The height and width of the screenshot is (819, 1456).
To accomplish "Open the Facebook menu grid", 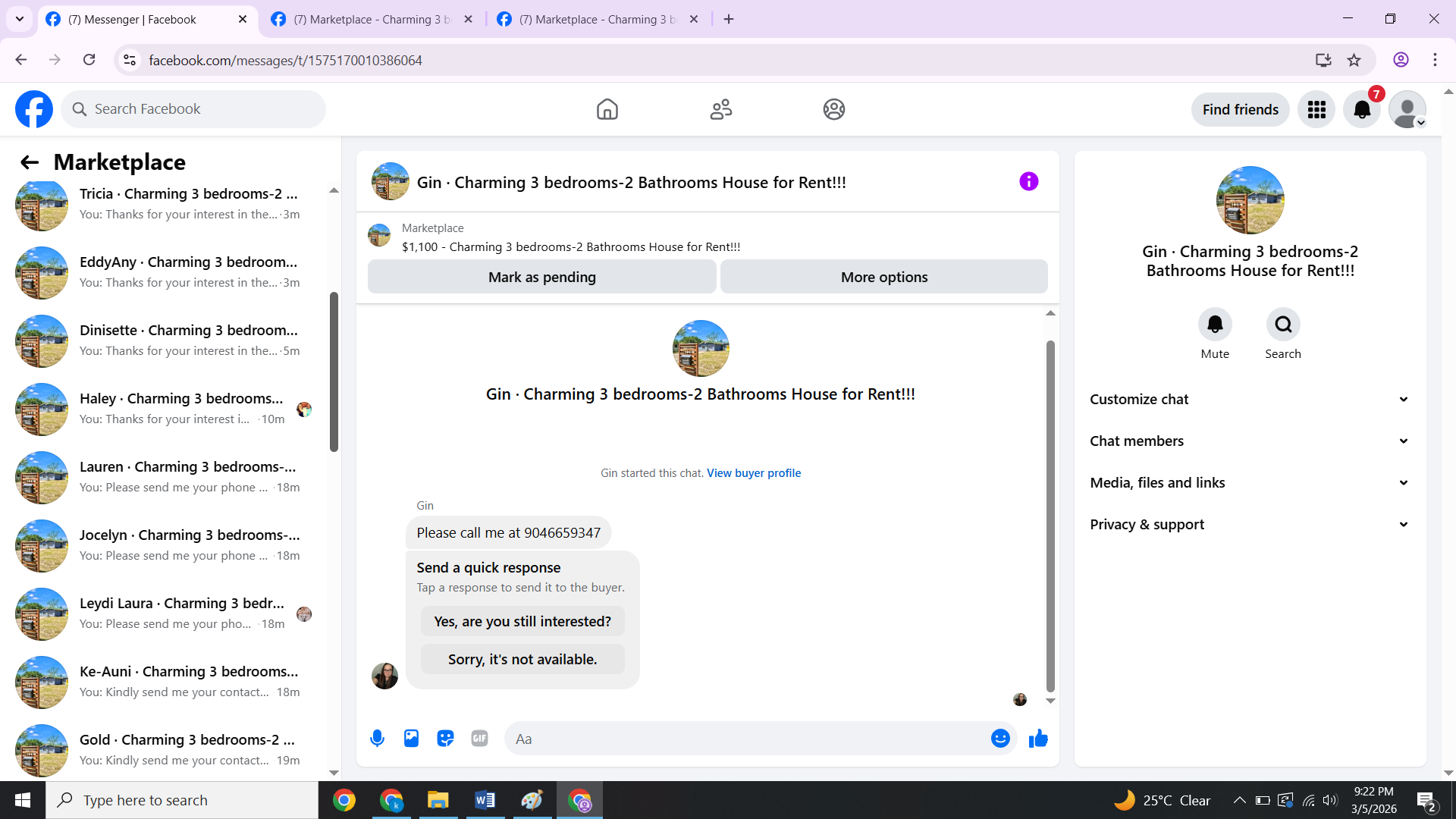I will pos(1316,109).
